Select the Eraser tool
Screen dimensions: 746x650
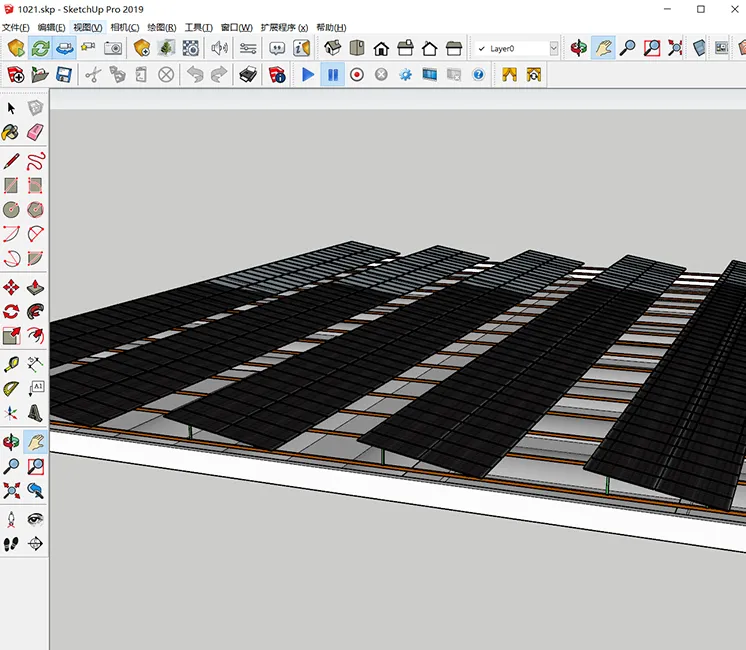pos(36,133)
